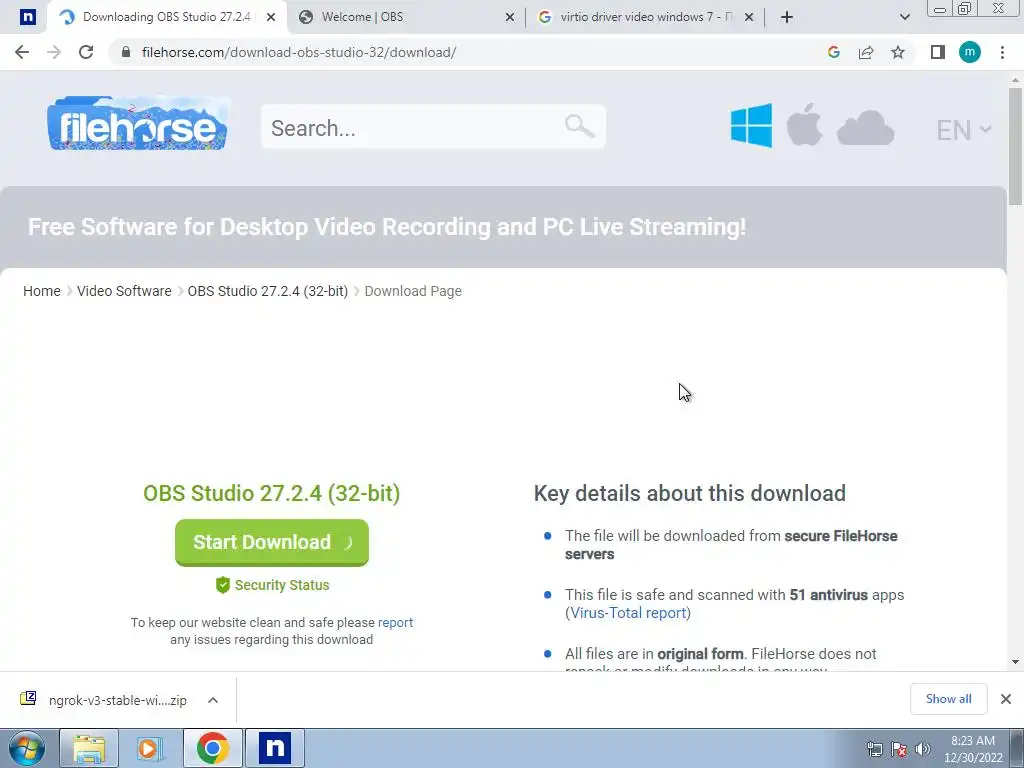Open Chrome three-dot menu
Image resolution: width=1024 pixels, height=768 pixels.
(1002, 52)
